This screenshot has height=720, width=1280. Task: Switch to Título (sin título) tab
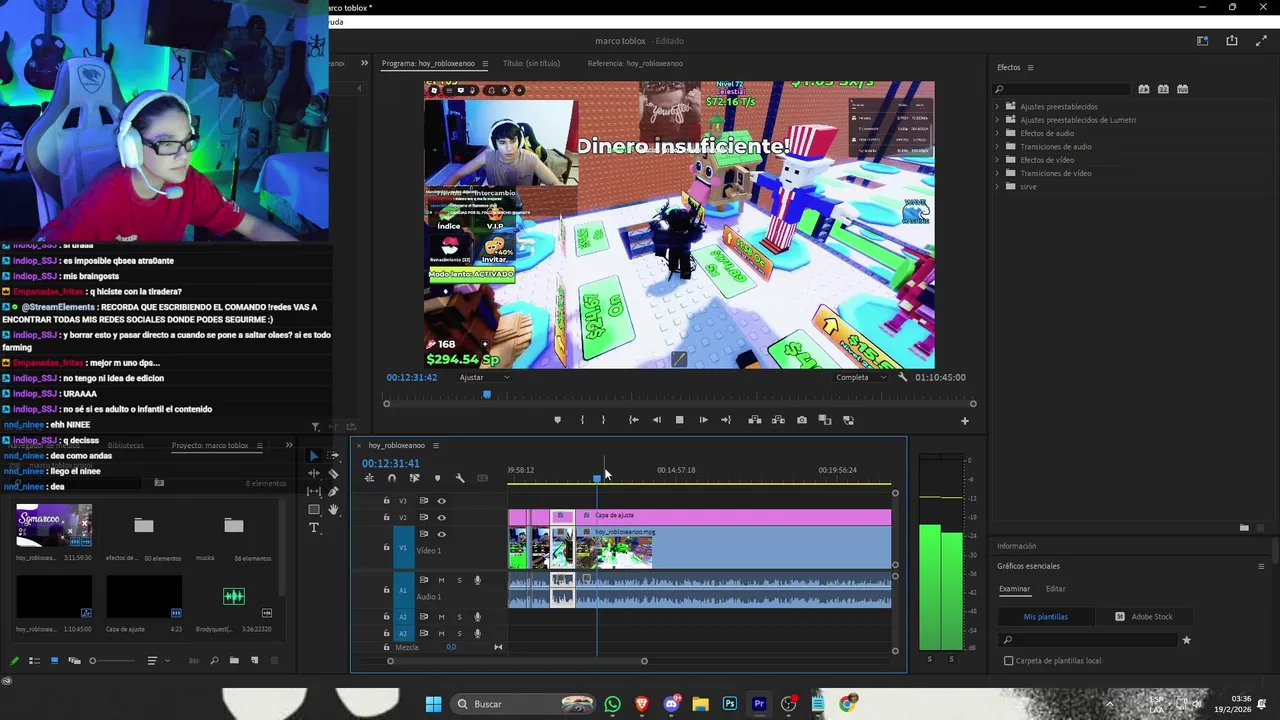point(531,63)
